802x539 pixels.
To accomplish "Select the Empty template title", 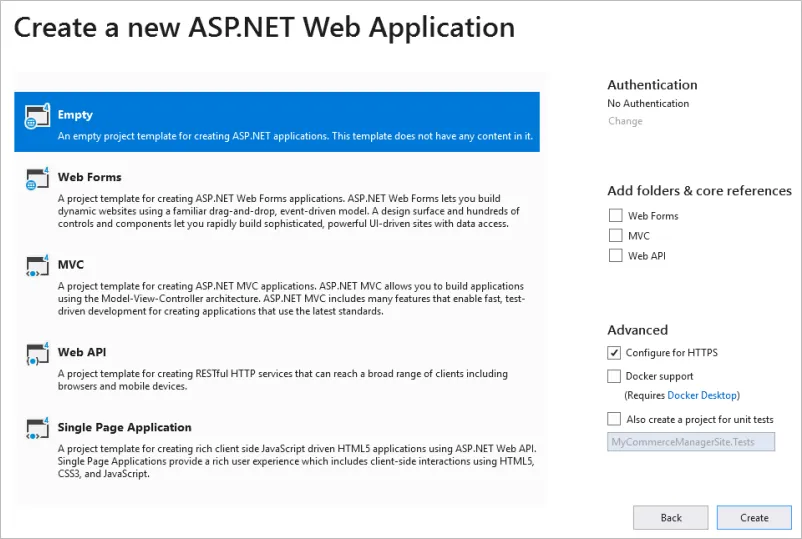I will point(75,115).
